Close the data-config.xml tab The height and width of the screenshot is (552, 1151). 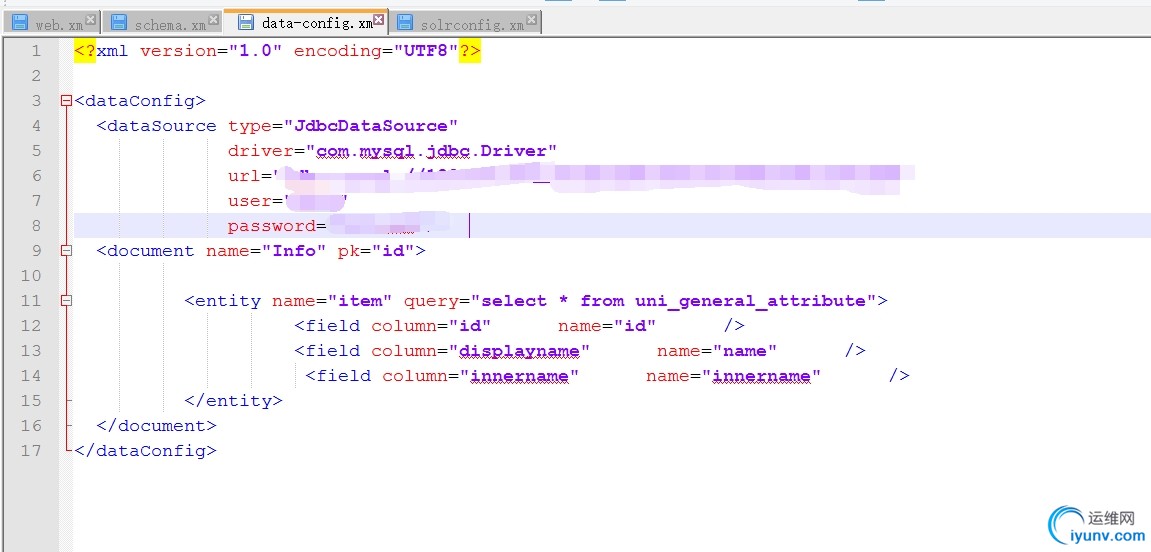379,19
